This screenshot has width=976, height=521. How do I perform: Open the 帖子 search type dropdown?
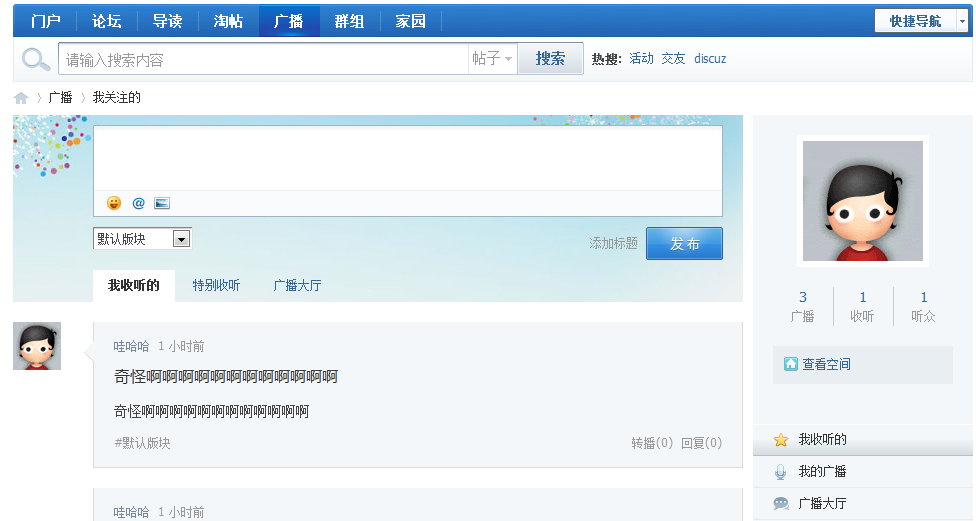492,59
